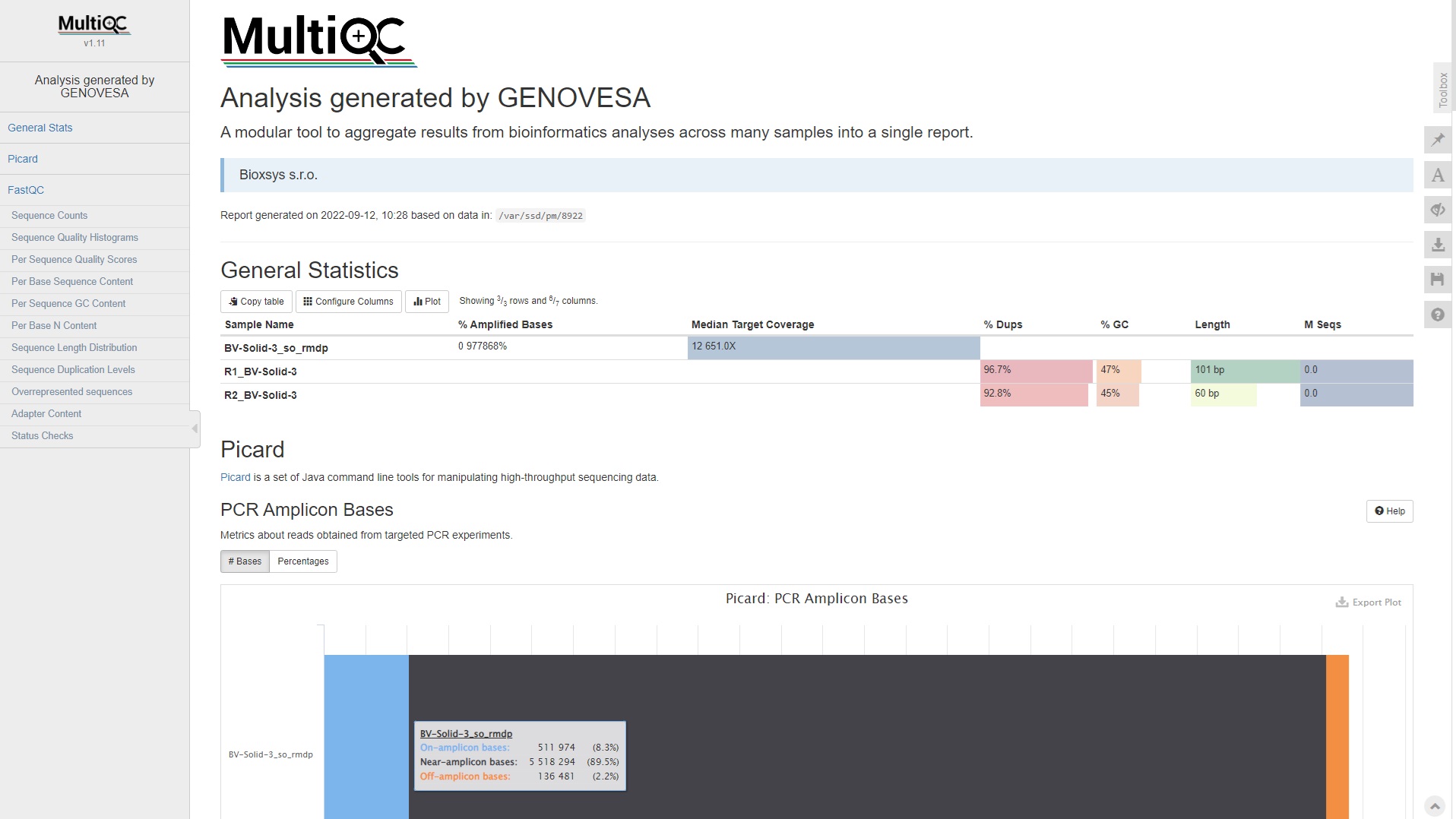
Task: Click the back to top arrow icon
Action: [x=1435, y=805]
